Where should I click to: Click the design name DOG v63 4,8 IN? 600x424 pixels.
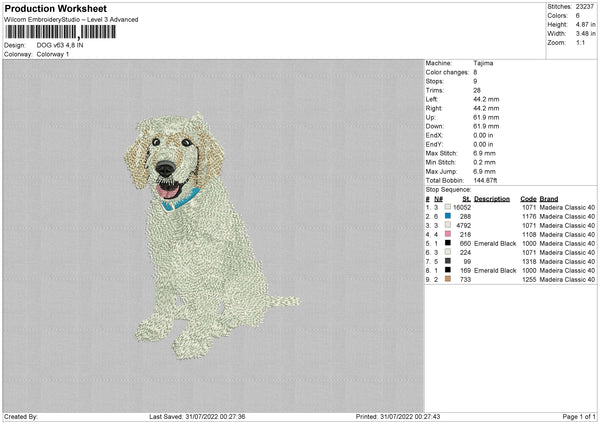pyautogui.click(x=63, y=46)
